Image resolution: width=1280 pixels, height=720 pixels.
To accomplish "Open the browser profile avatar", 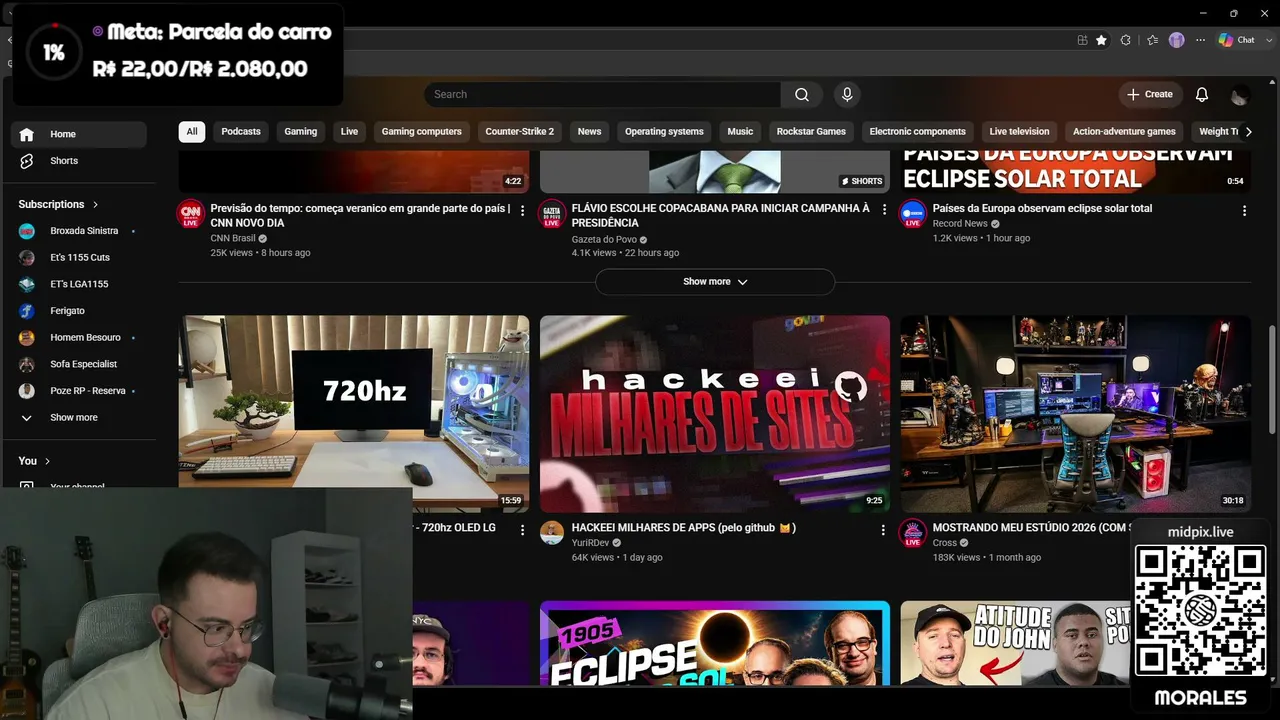I will click(x=1176, y=40).
